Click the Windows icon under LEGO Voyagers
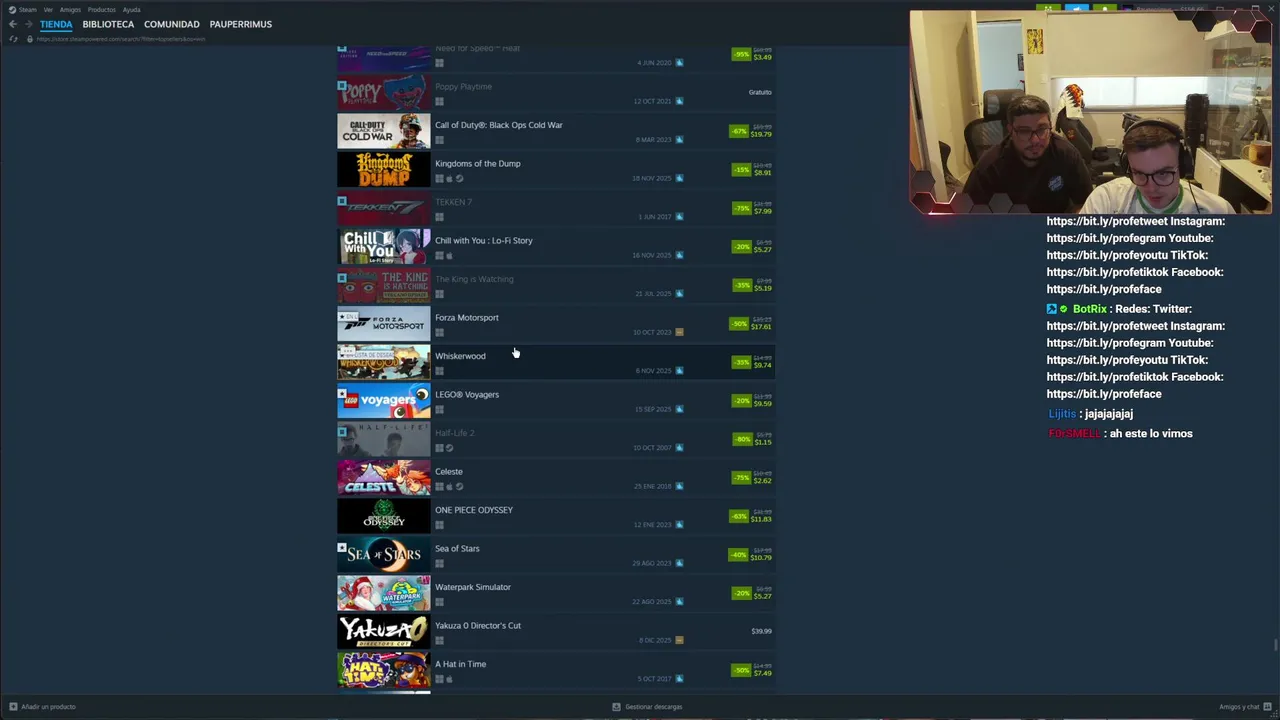The image size is (1280, 720). 439,409
